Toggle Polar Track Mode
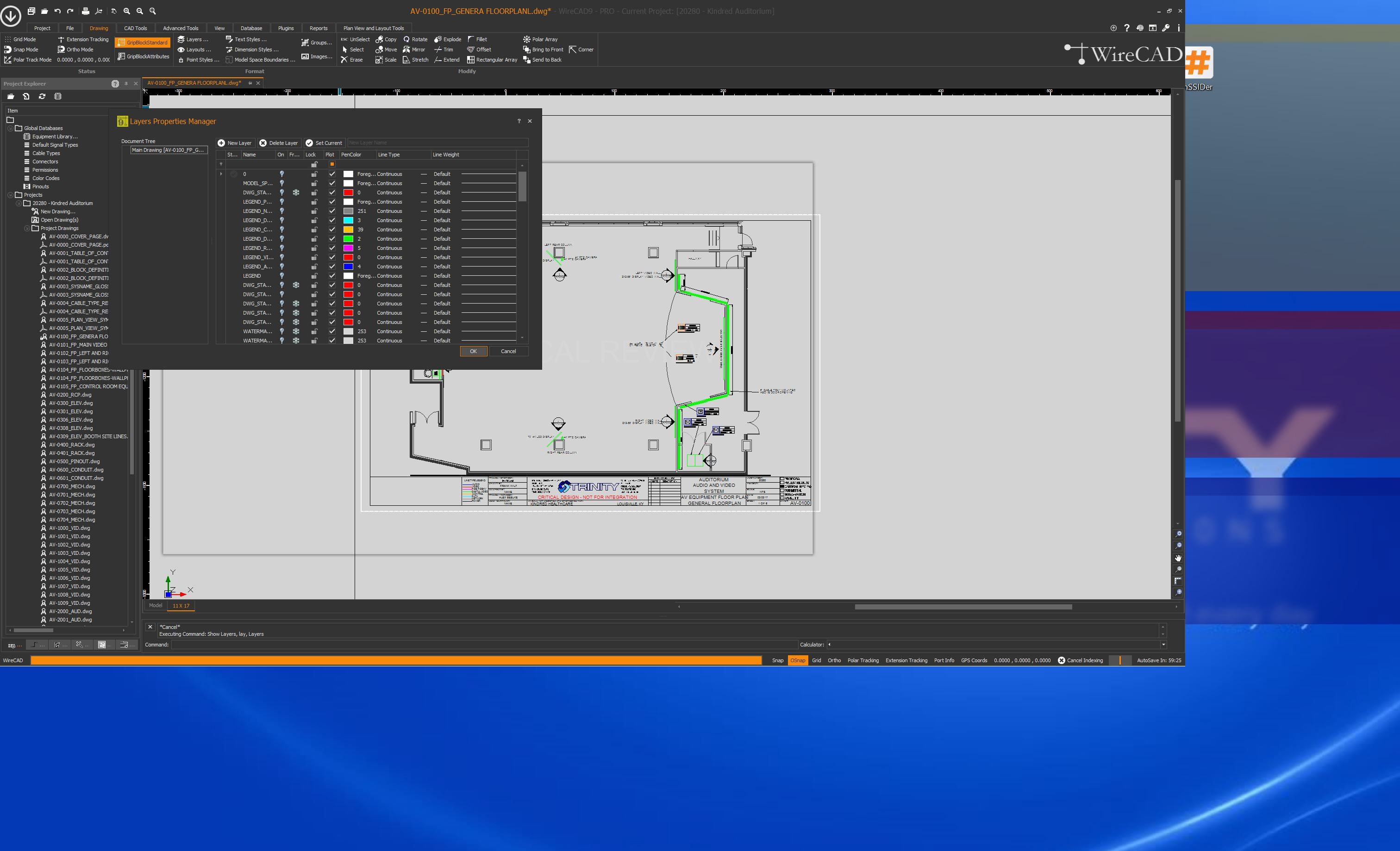Viewport: 1400px width, 851px height. 27,60
